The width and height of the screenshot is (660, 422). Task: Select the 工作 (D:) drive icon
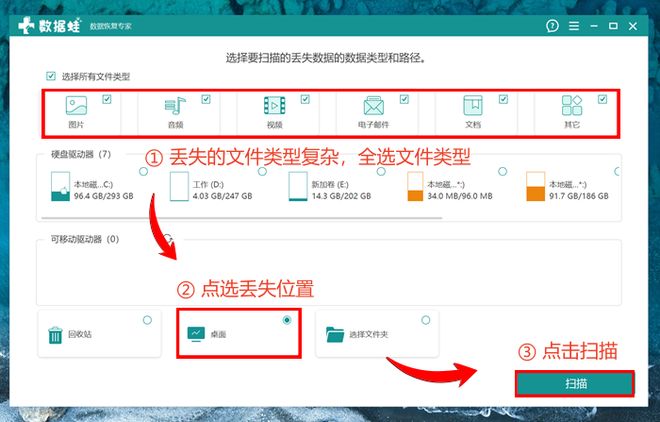[x=179, y=186]
